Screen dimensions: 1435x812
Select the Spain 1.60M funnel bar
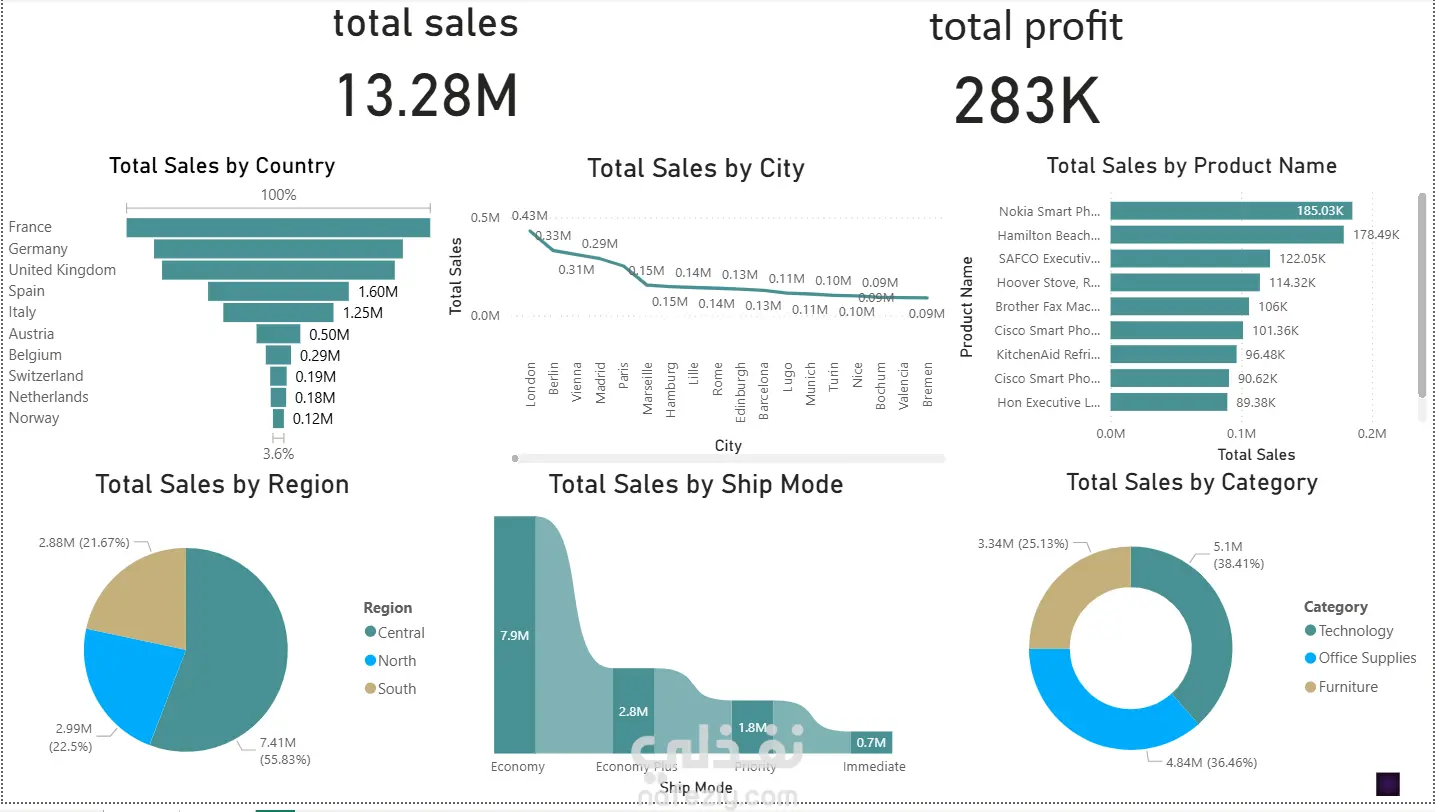(x=278, y=291)
